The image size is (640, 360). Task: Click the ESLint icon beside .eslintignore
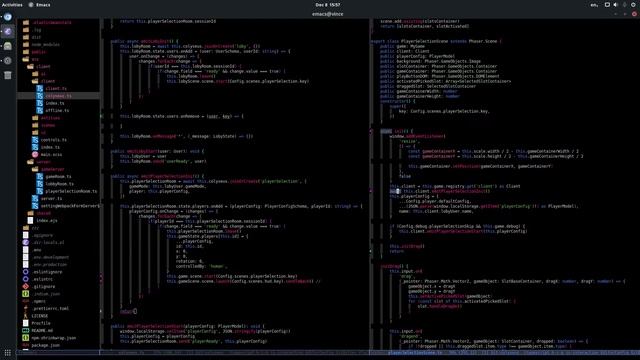(26, 272)
